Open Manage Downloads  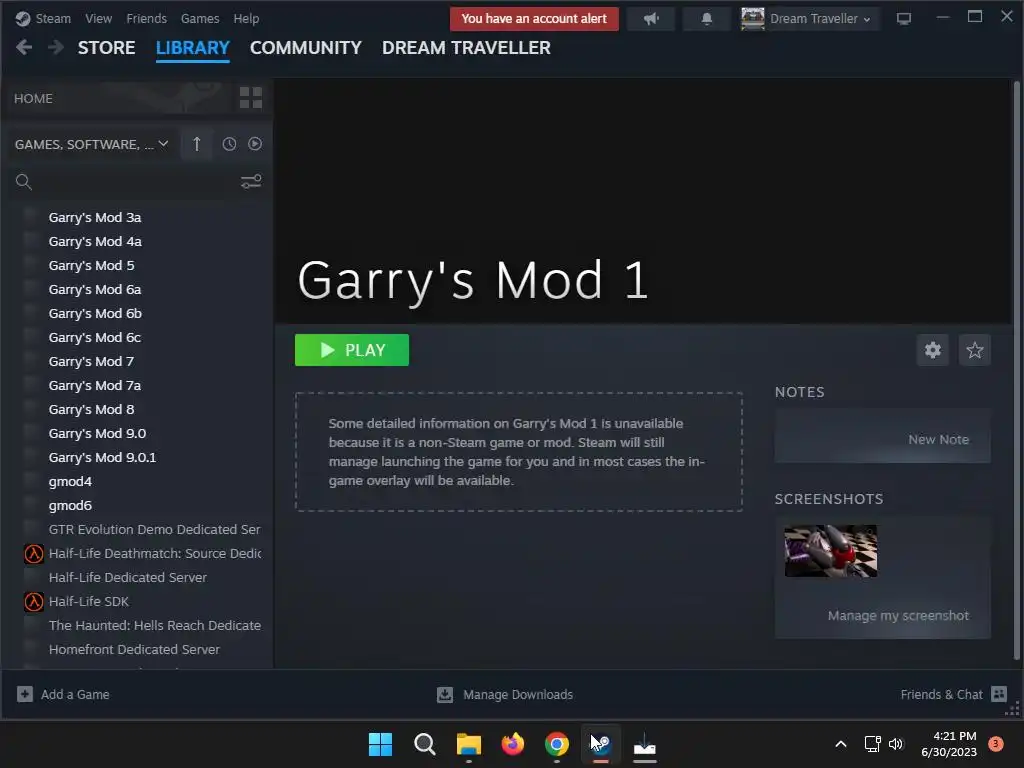[x=505, y=695]
